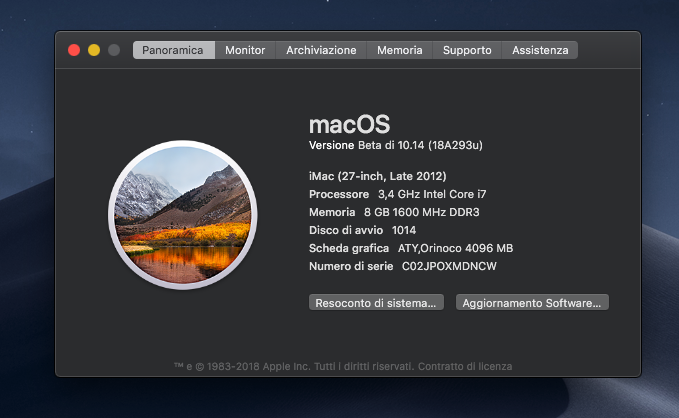Open the Supporto tab
This screenshot has width=679, height=418.
click(x=467, y=50)
